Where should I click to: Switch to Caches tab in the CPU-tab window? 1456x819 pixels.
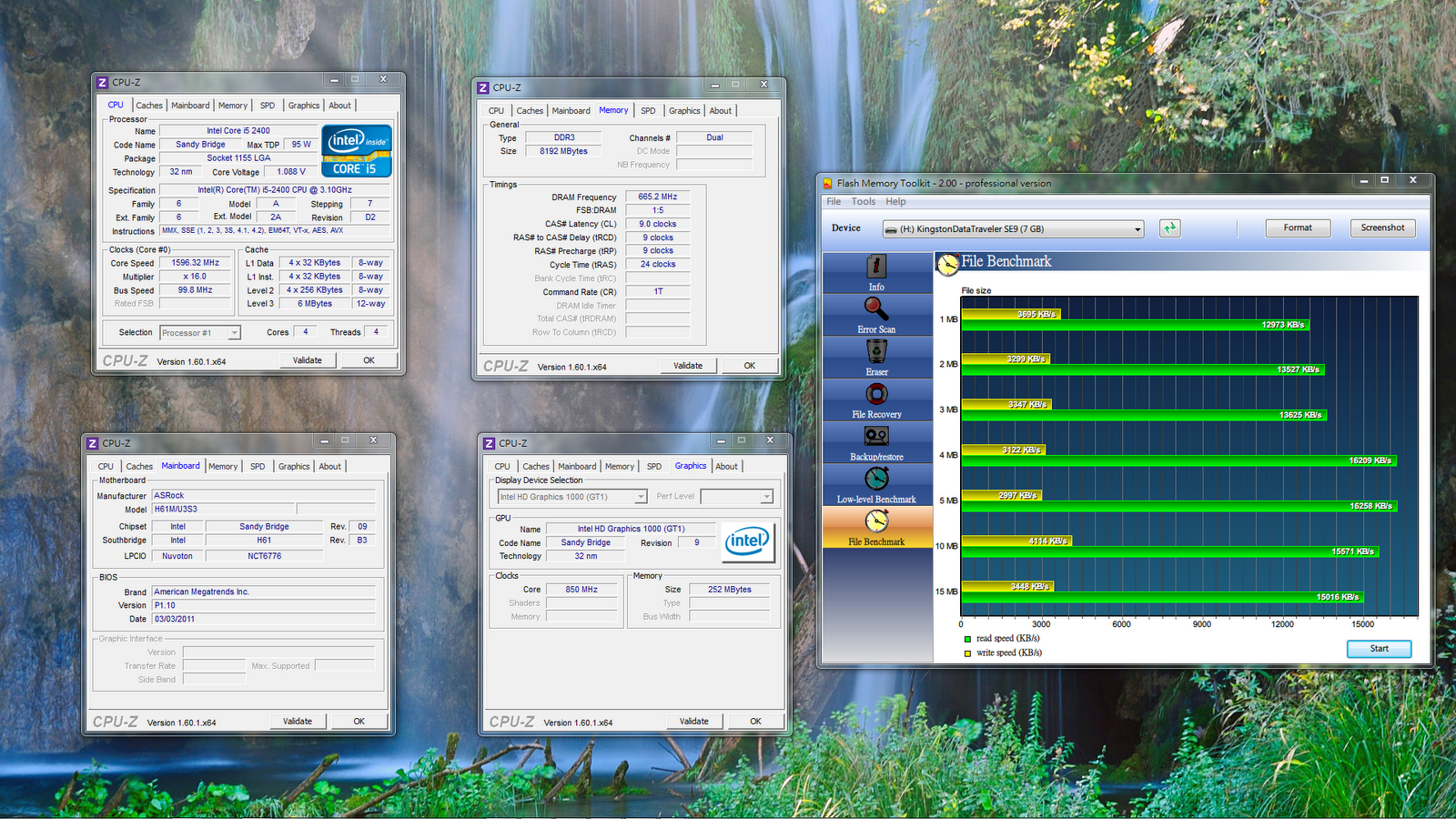coord(149,106)
